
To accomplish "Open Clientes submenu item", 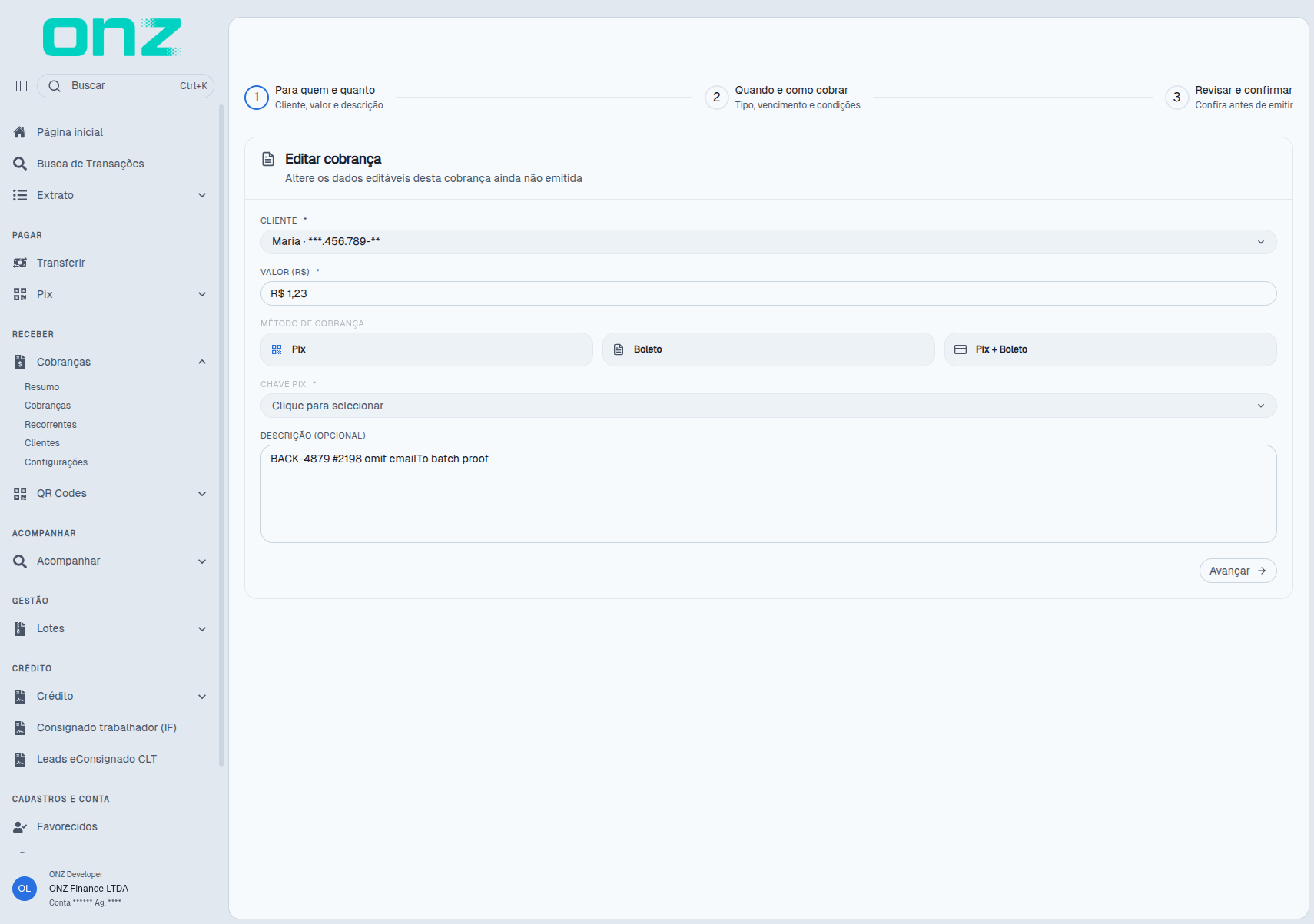I will tap(42, 443).
